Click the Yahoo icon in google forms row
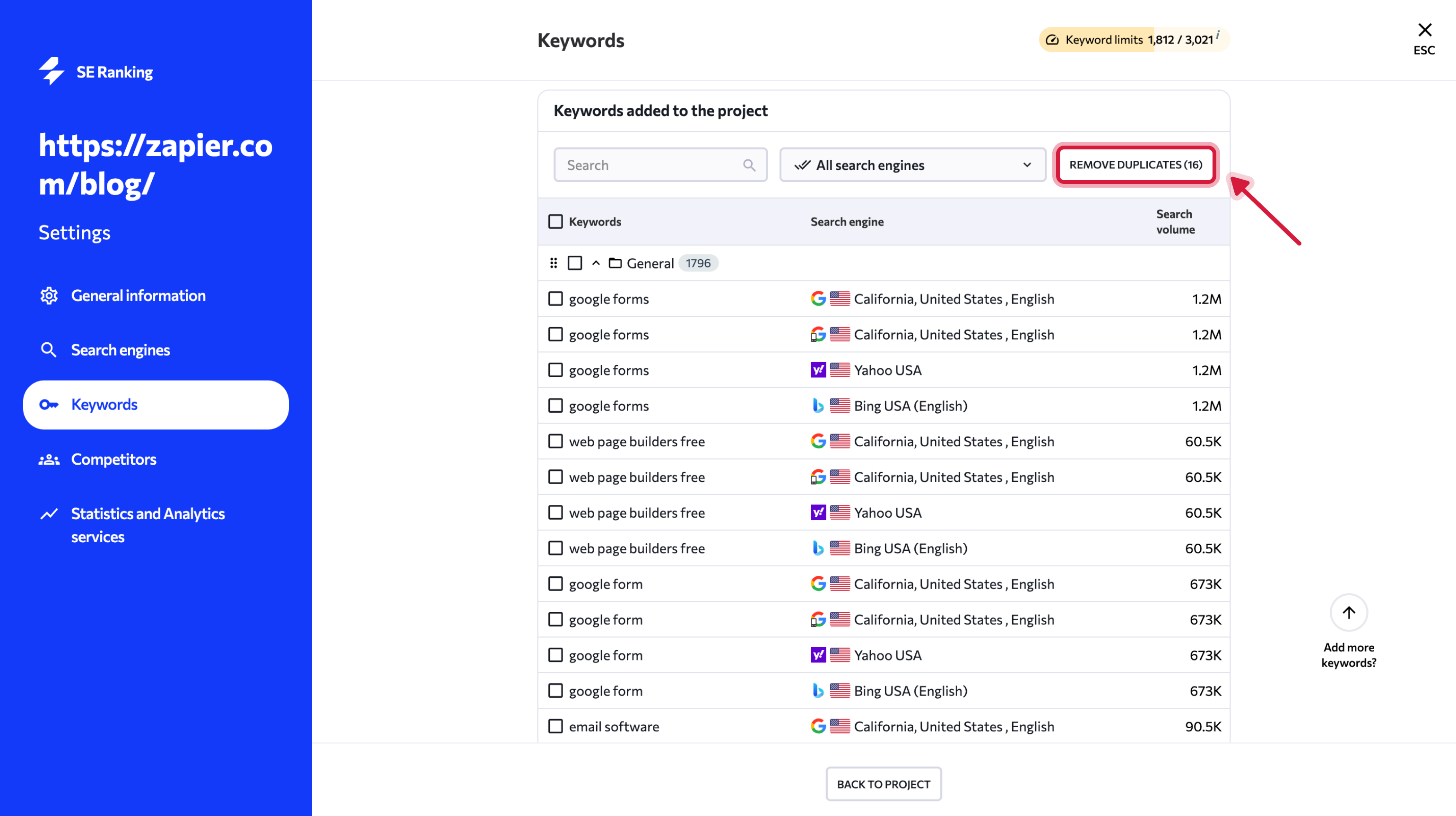This screenshot has width=1456, height=816. pyautogui.click(x=818, y=370)
